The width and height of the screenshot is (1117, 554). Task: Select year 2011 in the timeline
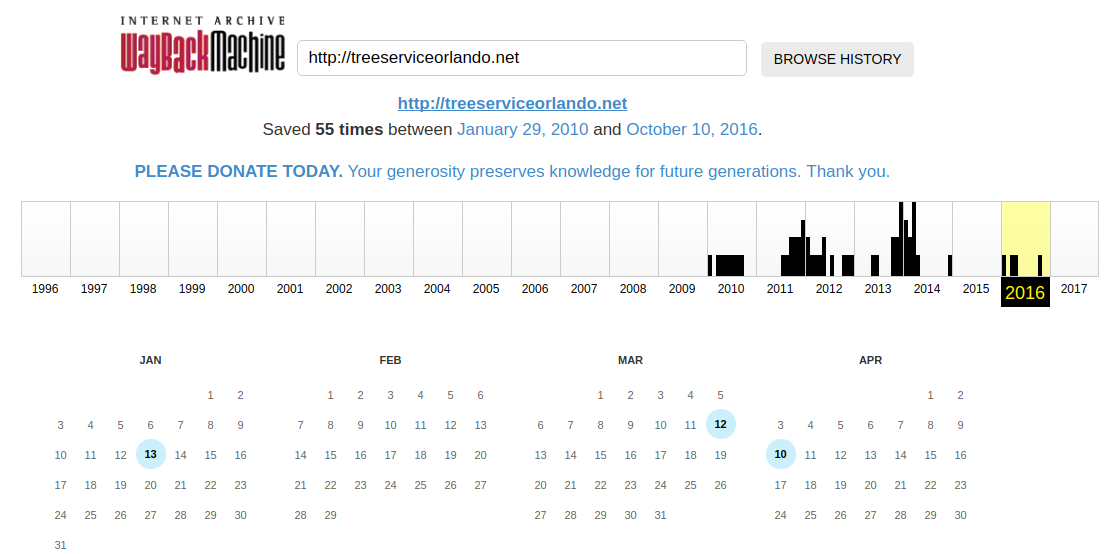pos(780,288)
